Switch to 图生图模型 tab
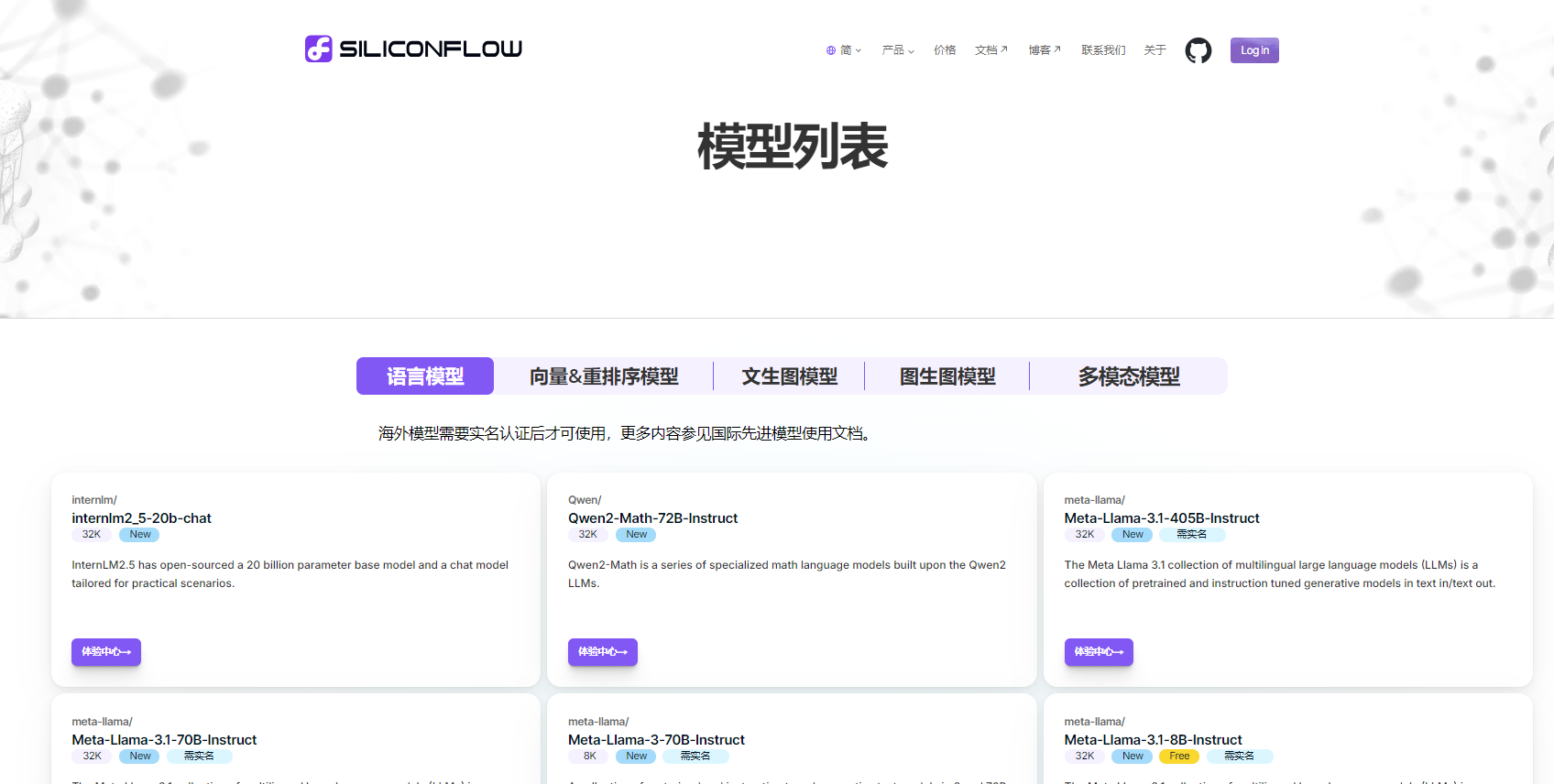This screenshot has height=784, width=1554. pos(947,376)
